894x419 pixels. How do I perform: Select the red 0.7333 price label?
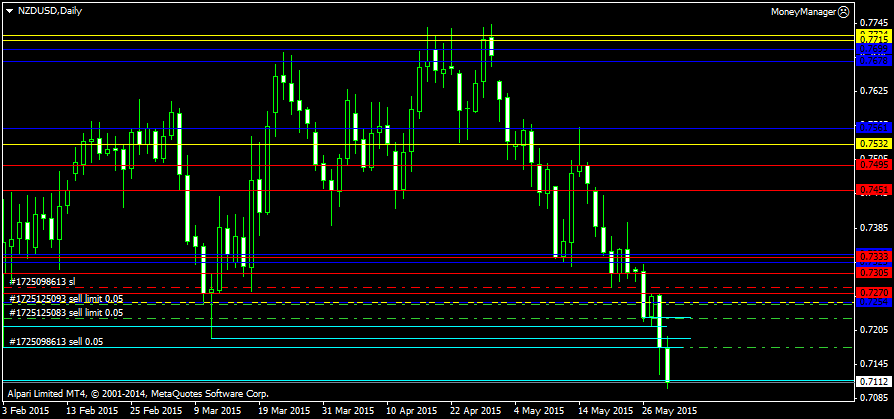pyautogui.click(x=872, y=257)
